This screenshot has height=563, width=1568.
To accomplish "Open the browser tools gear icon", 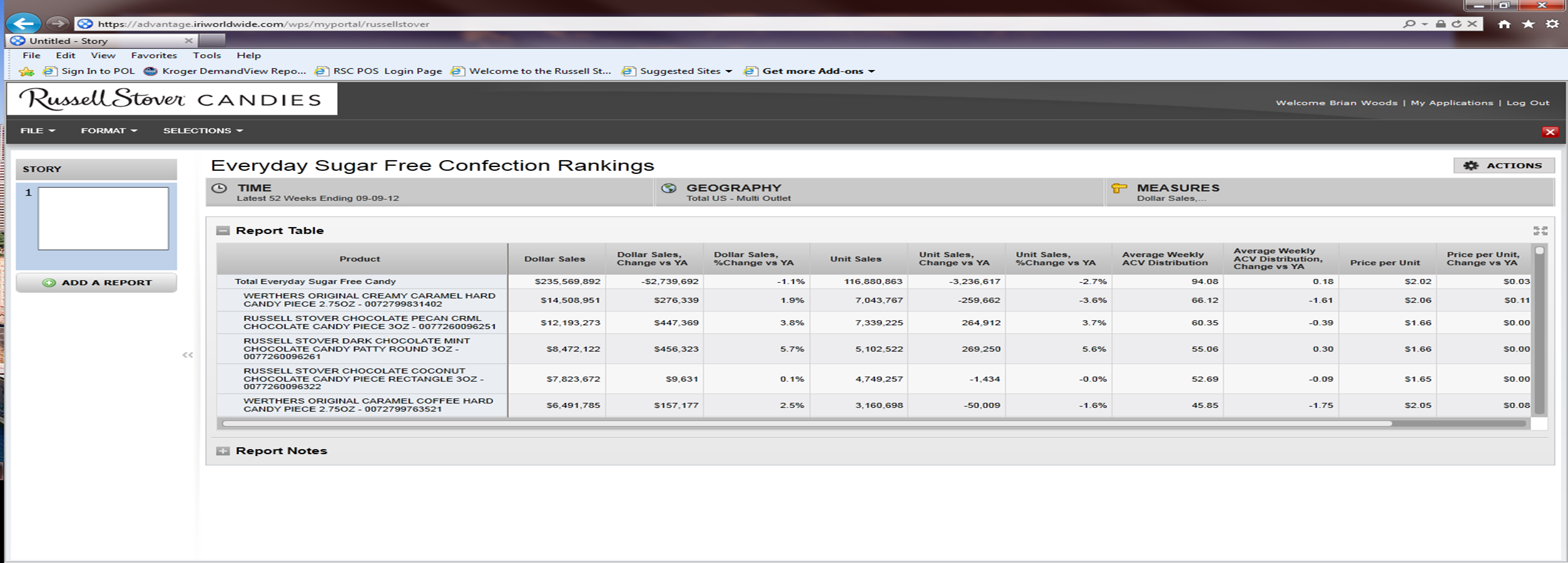I will point(1552,24).
